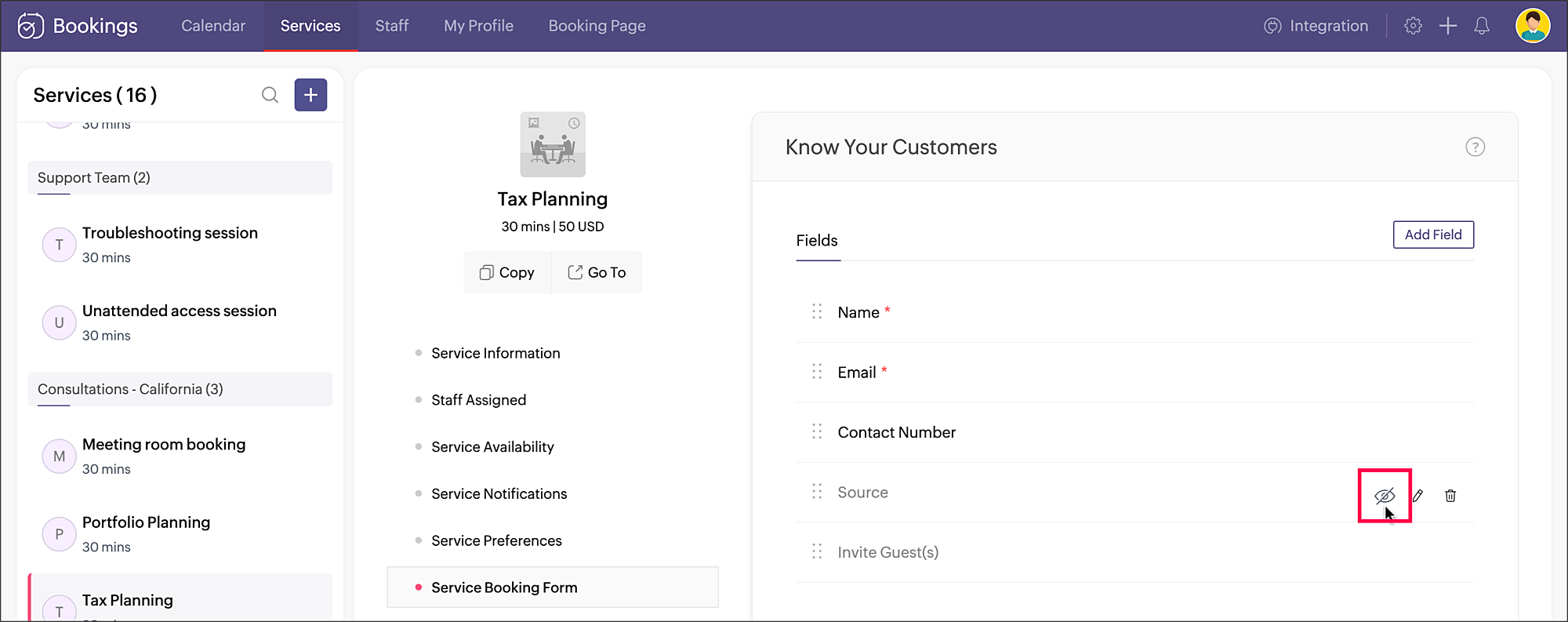Viewport: 1568px width, 622px height.
Task: Open Know Your Customers help icon
Action: (1475, 147)
